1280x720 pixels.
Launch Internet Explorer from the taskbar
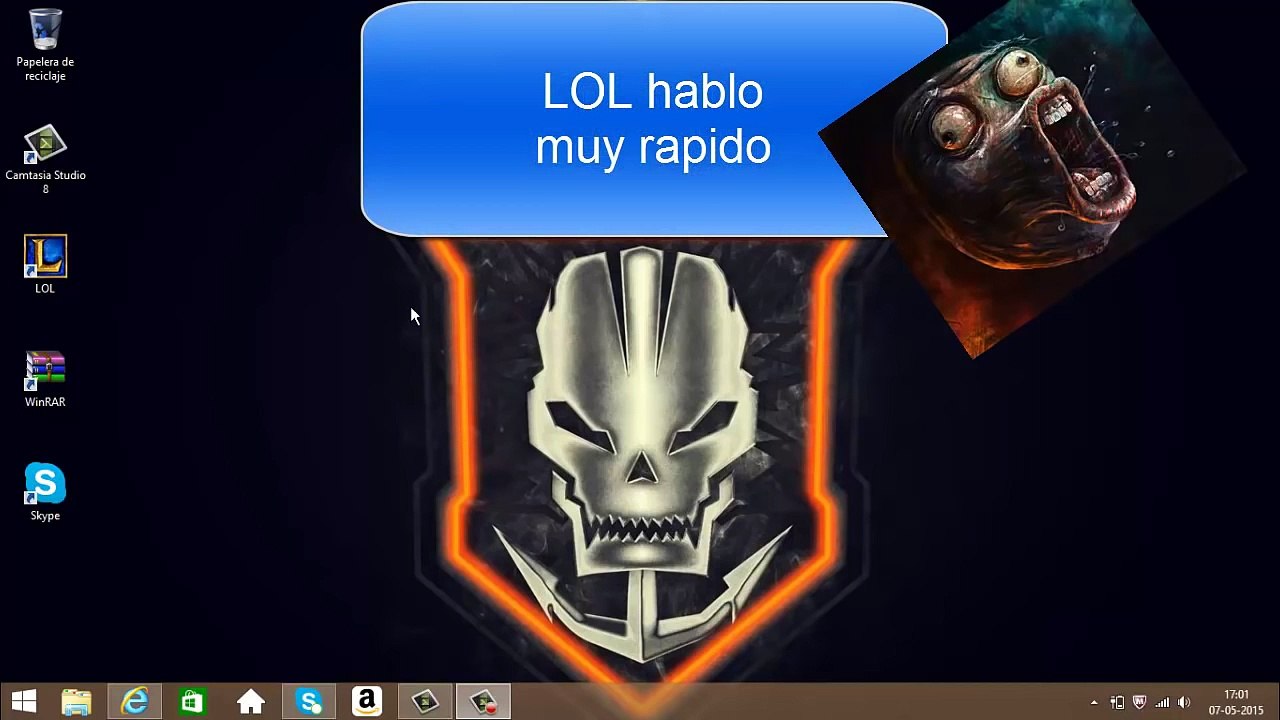tap(135, 702)
